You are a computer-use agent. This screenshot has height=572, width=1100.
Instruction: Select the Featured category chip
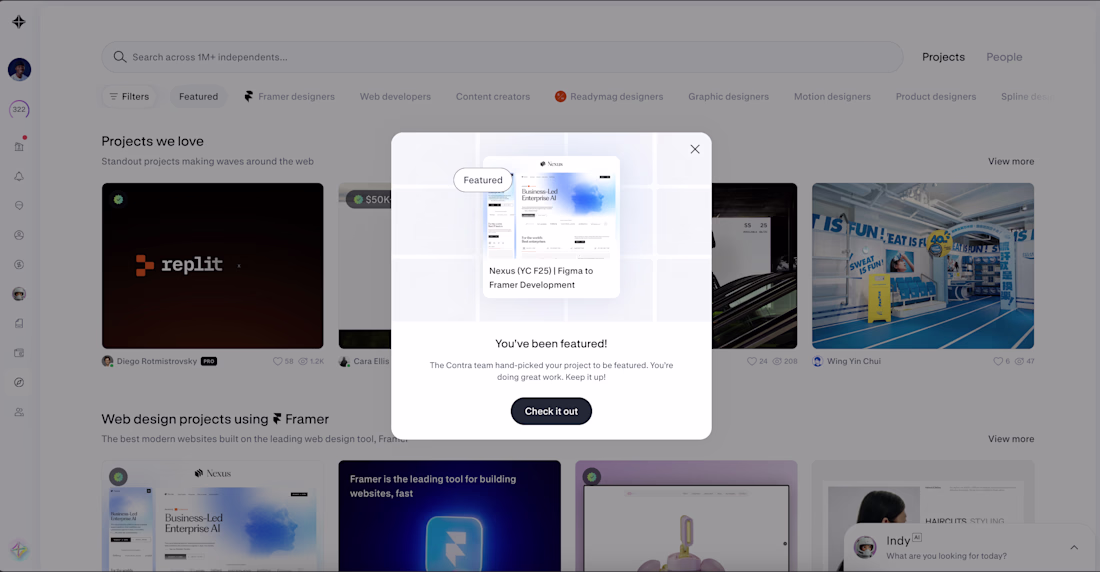(x=199, y=96)
